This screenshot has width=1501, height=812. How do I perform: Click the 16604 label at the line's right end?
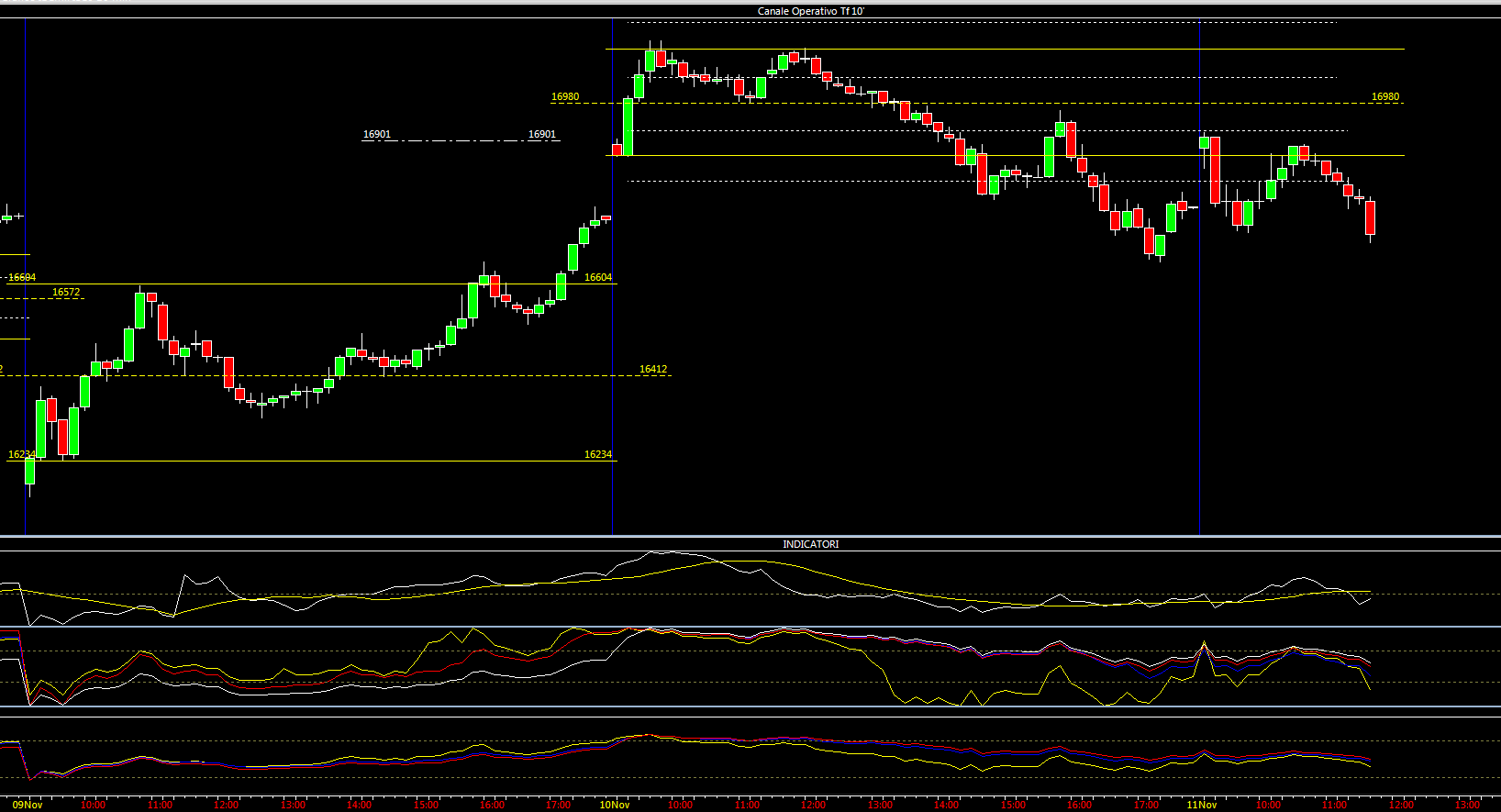(598, 277)
